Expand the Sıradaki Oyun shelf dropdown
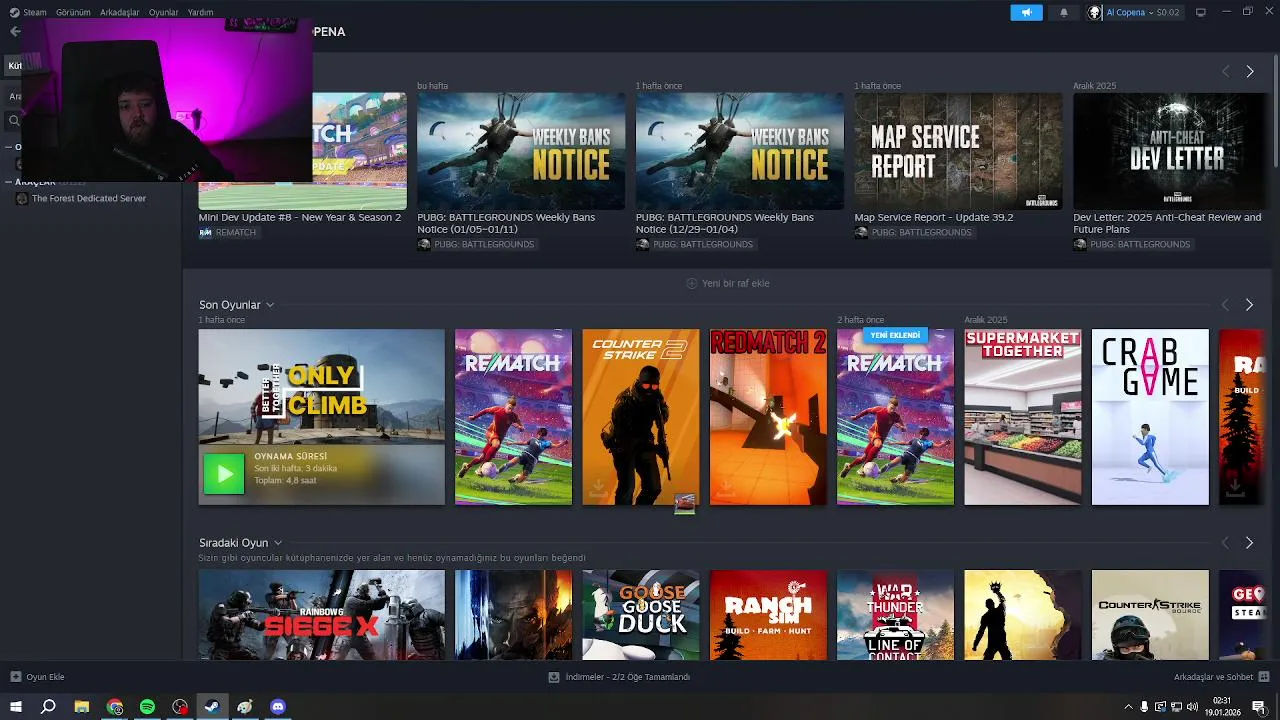Viewport: 1280px width, 720px height. 278,543
